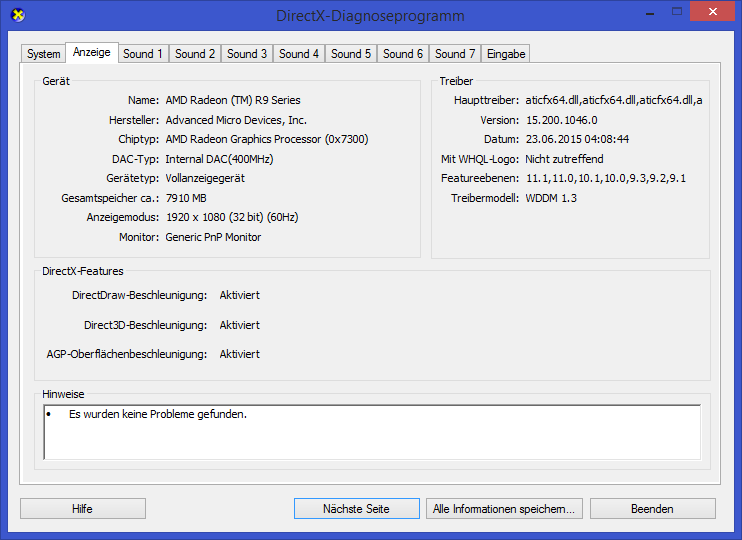This screenshot has width=742, height=540.
Task: Switch to the Sound 3 tab
Action: (x=247, y=54)
